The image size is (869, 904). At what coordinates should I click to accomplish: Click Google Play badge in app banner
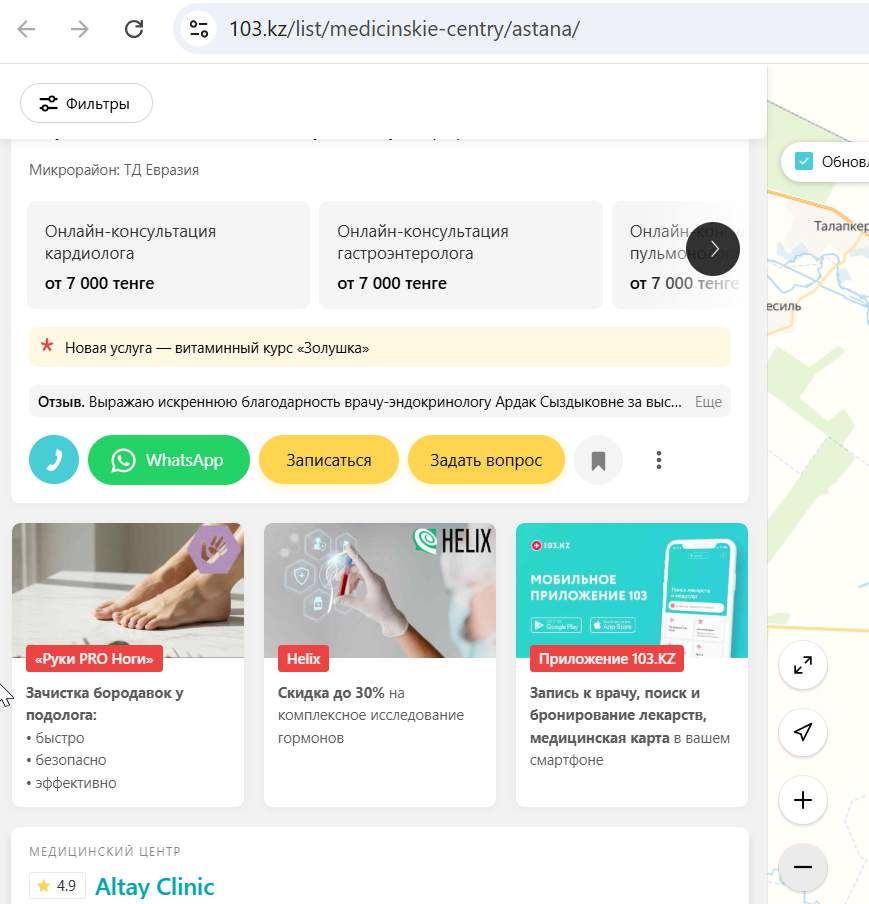tap(556, 626)
